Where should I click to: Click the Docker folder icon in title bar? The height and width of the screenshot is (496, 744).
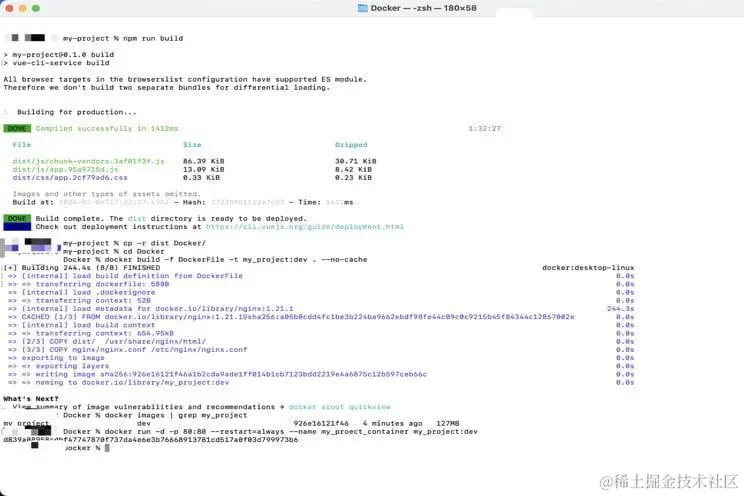click(363, 8)
